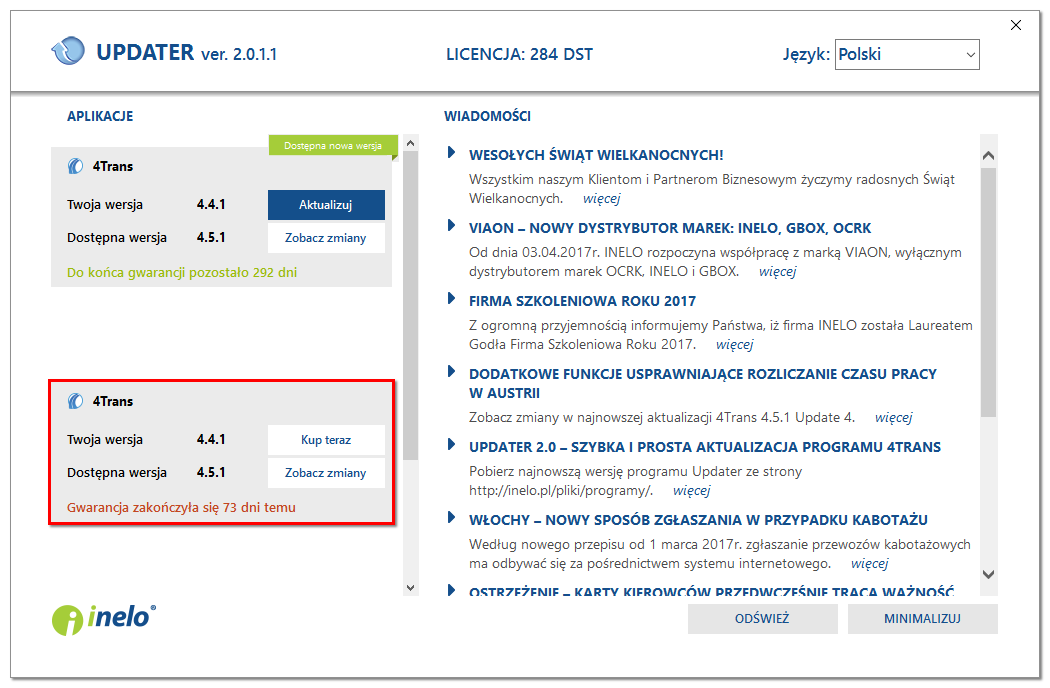Open 'więcej' link for the Updater 2.0 news
This screenshot has height=688, width=1050.
691,490
